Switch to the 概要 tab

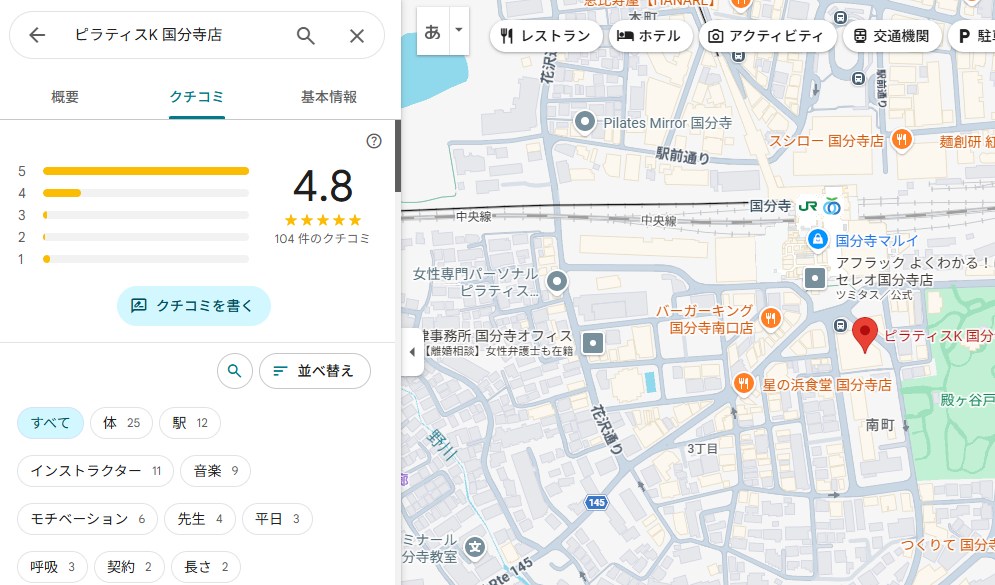(65, 97)
